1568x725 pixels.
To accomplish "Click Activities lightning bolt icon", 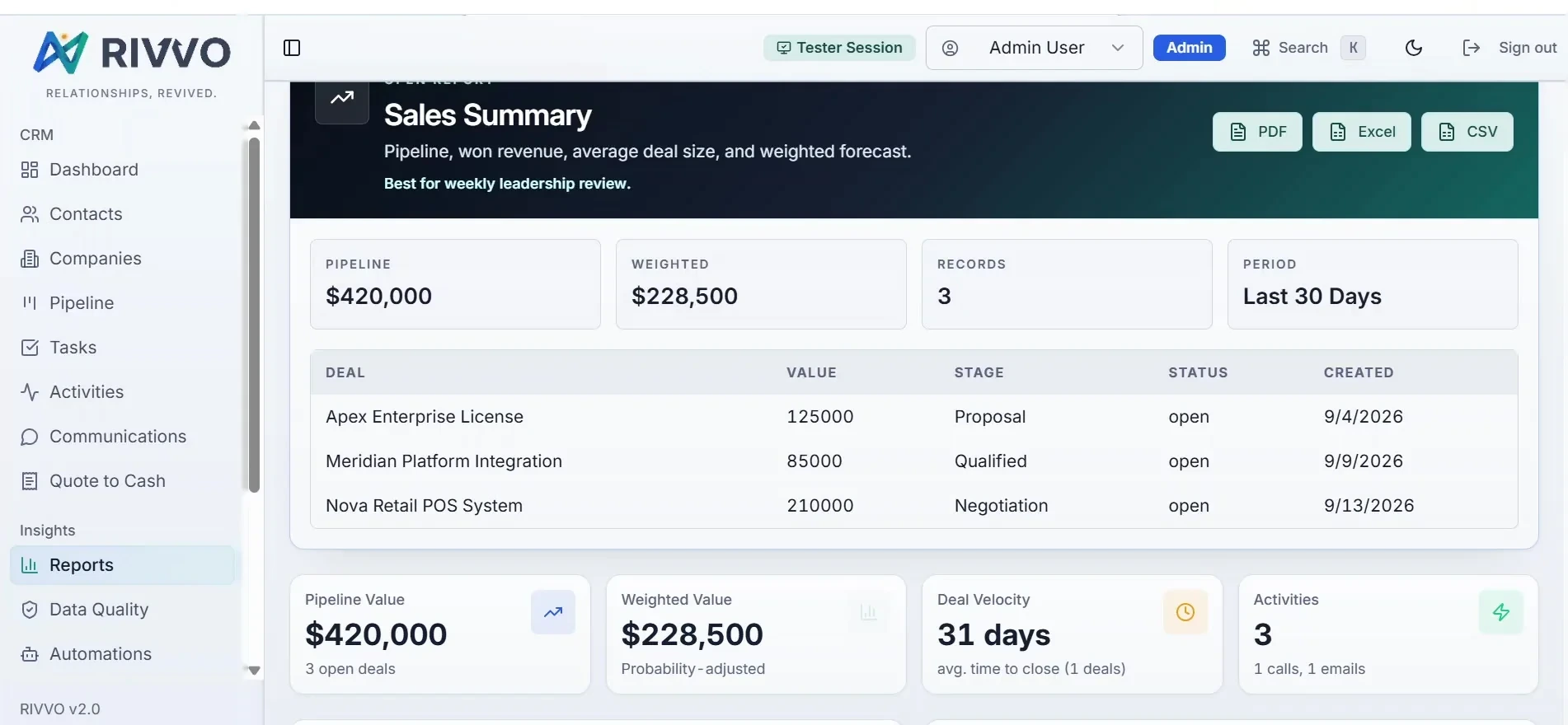I will pyautogui.click(x=1501, y=612).
